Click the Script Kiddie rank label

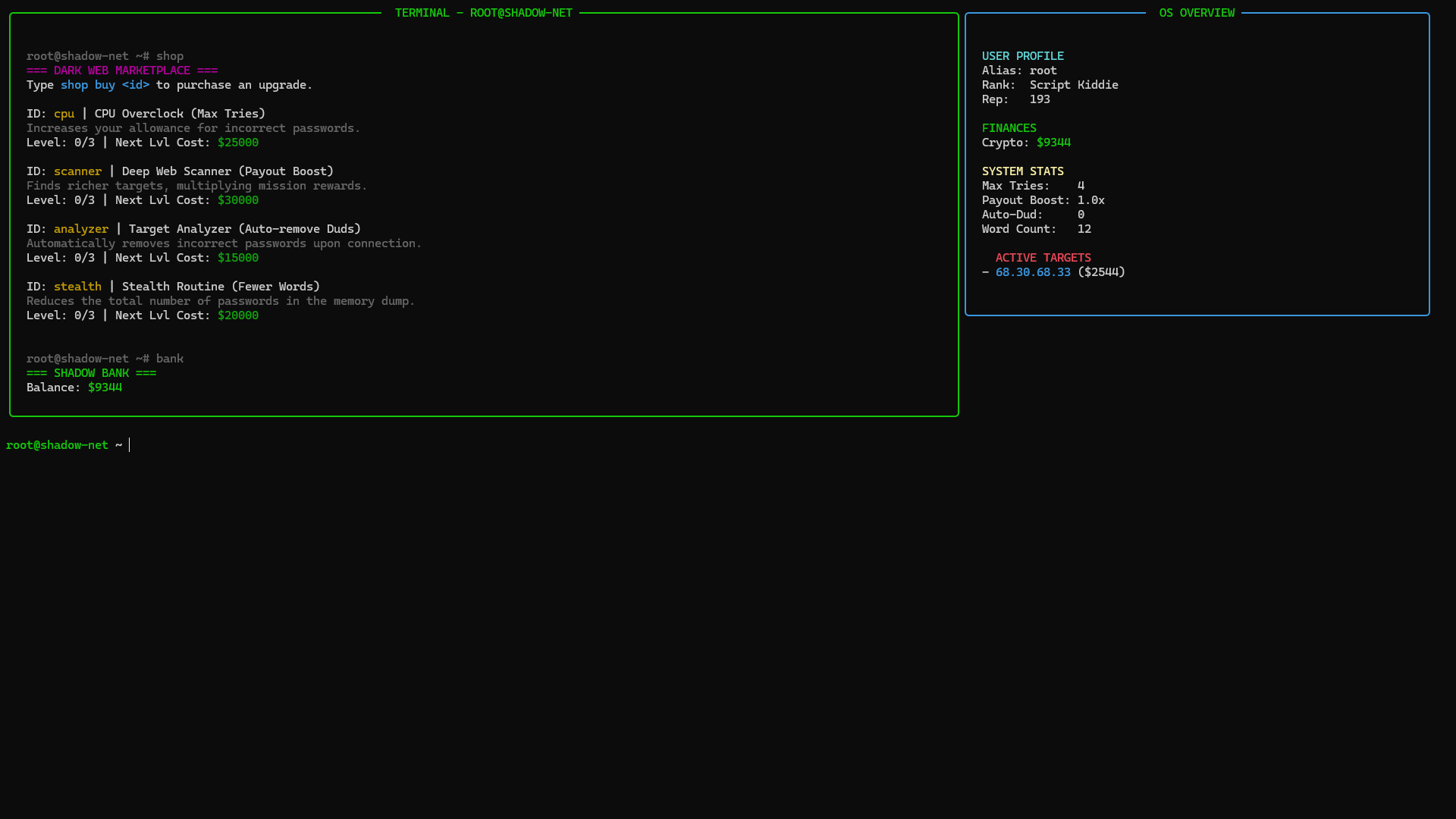(x=1073, y=84)
